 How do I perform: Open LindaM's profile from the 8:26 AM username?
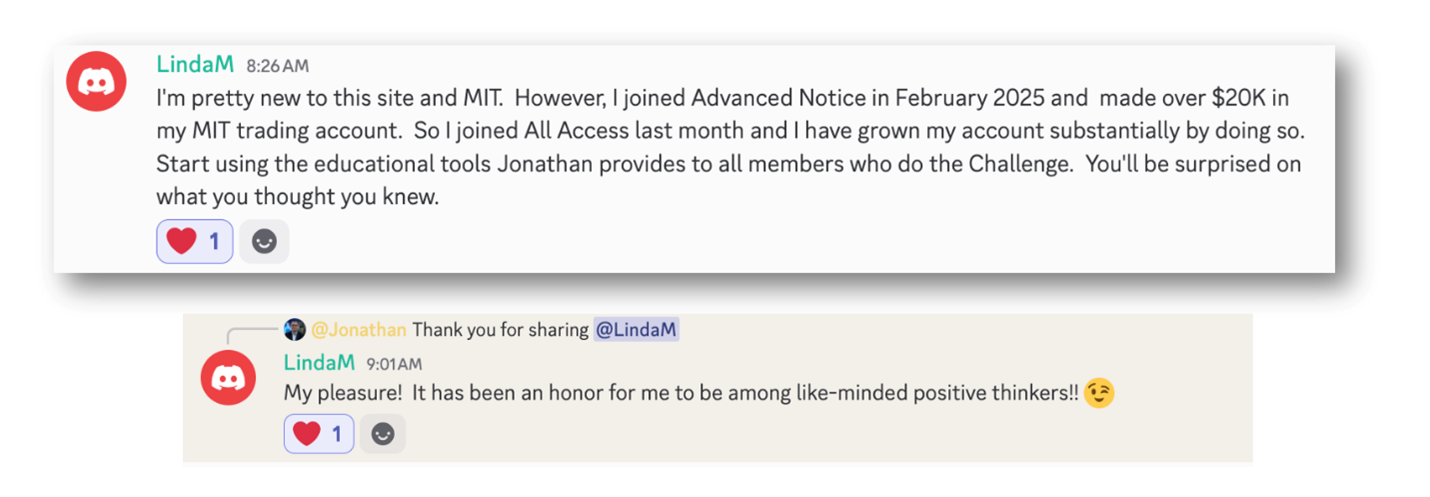[x=195, y=65]
